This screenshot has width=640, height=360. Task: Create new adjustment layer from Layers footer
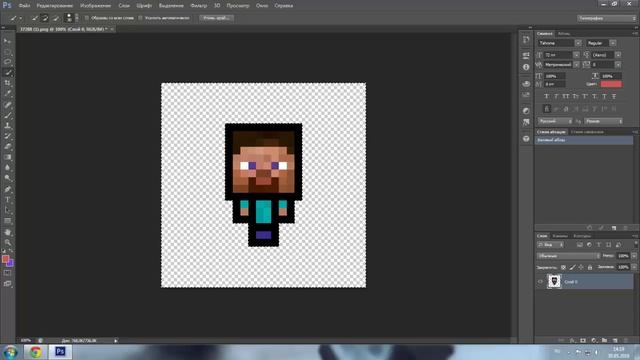click(x=594, y=340)
